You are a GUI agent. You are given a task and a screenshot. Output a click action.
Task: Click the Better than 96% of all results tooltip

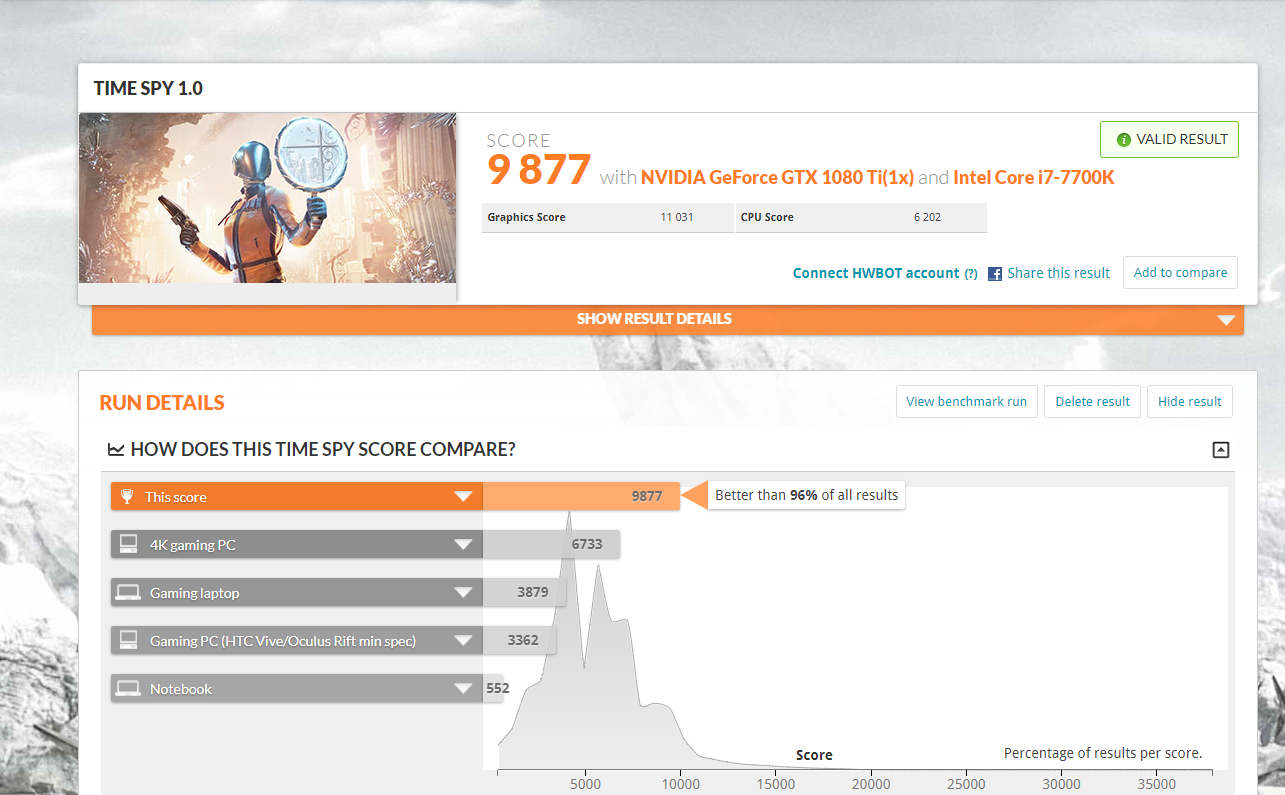806,495
